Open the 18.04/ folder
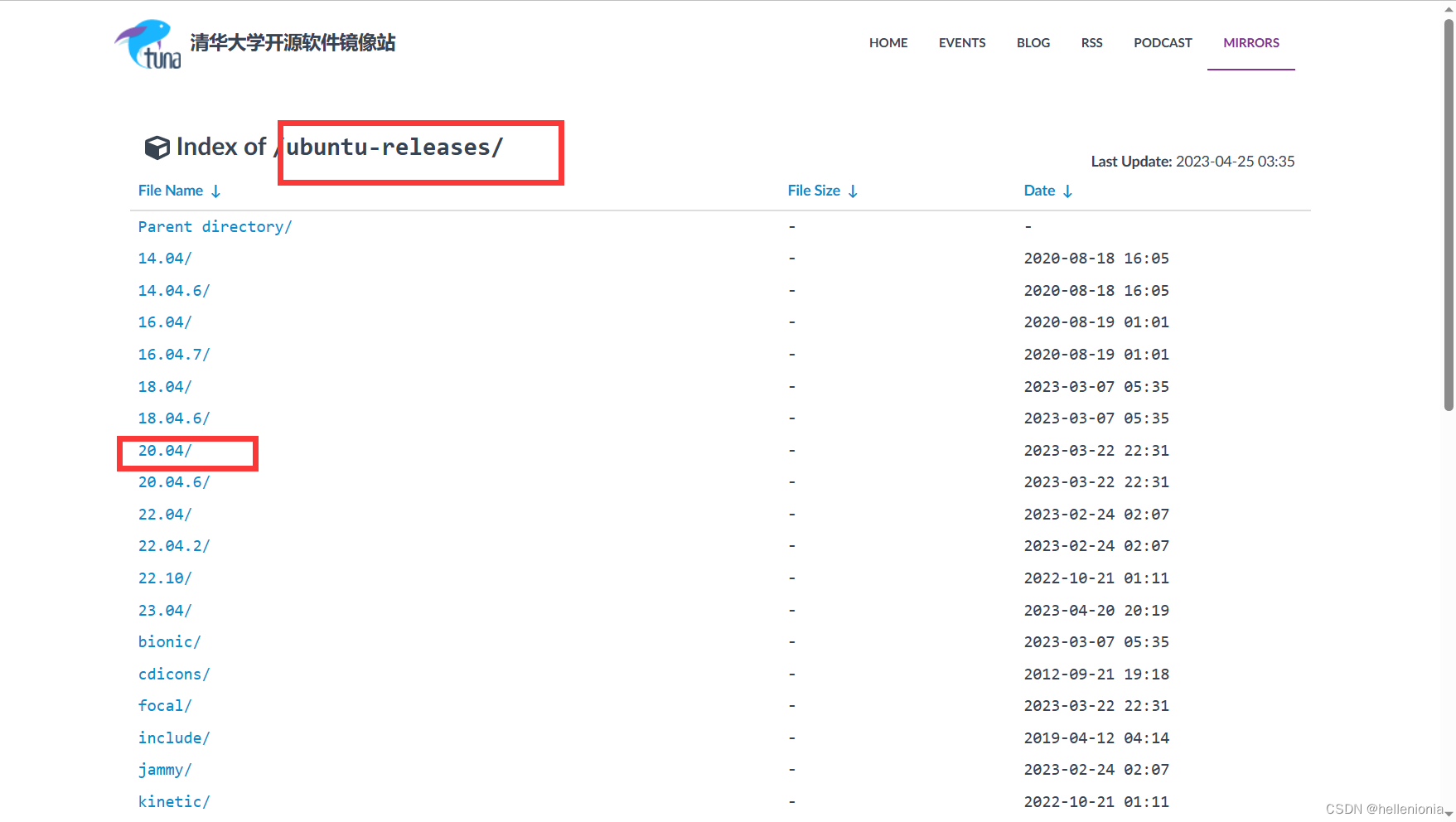Viewport: 1456px width, 822px height. [x=165, y=387]
